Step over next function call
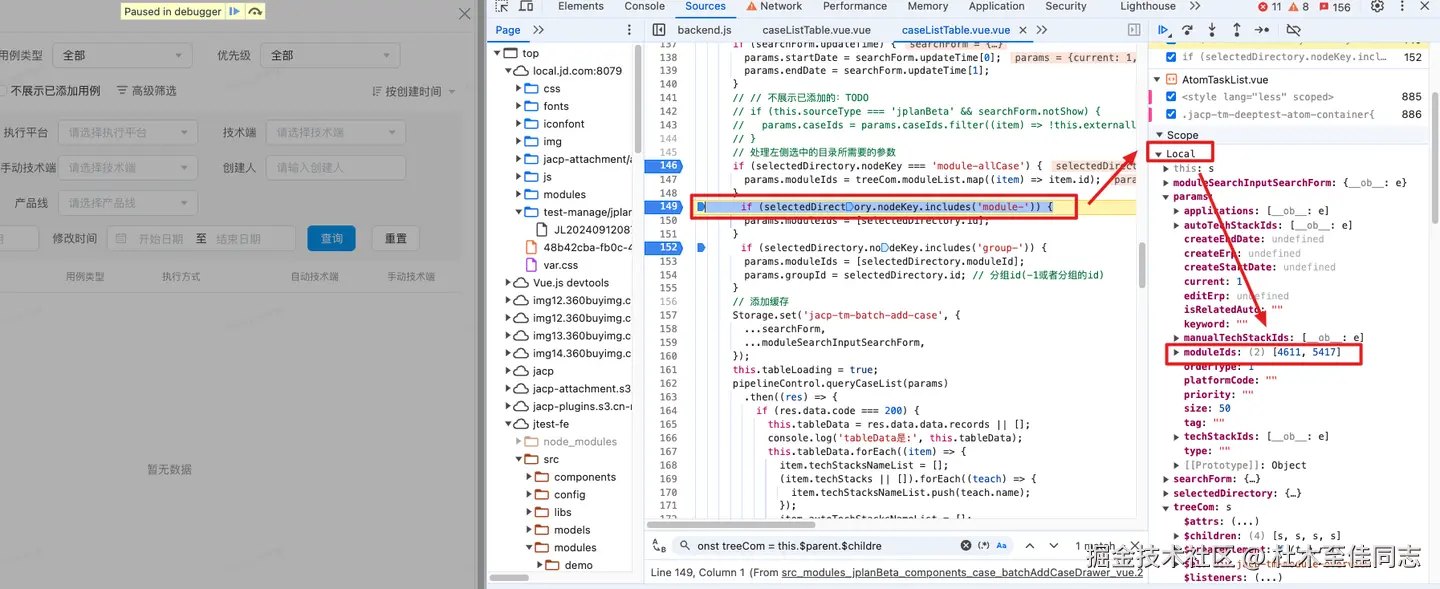This screenshot has height=589, width=1440. 1187,30
